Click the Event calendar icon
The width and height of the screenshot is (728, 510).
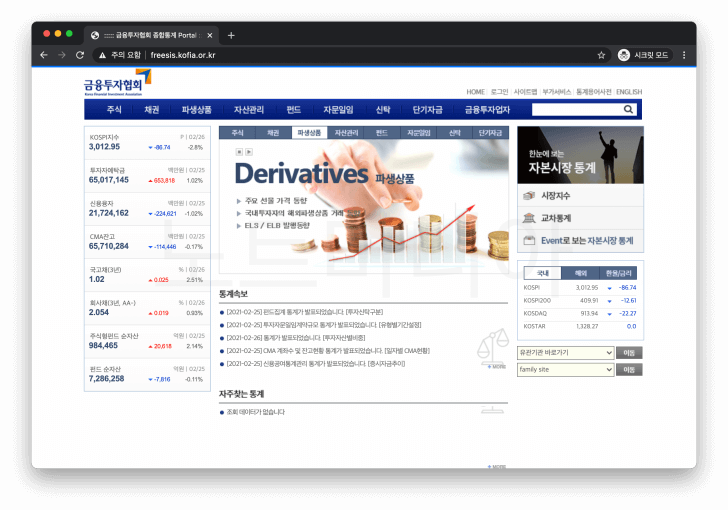529,241
